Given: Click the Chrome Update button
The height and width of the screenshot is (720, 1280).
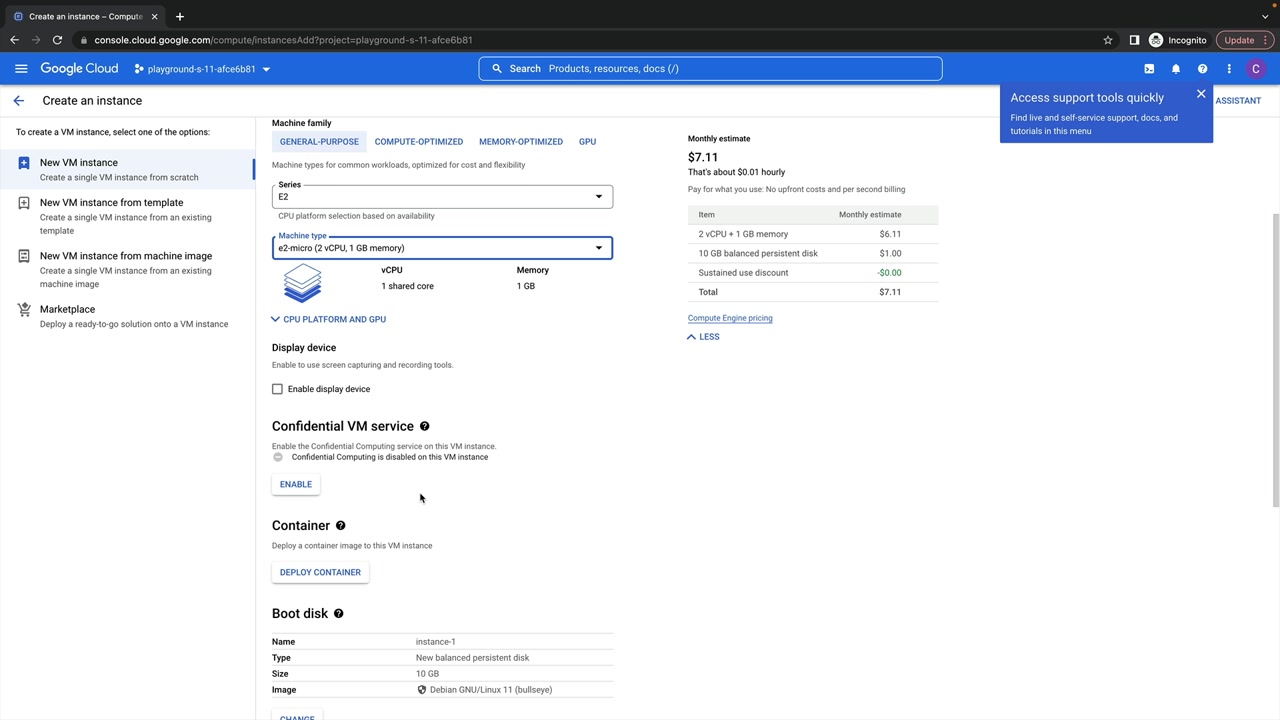Looking at the screenshot, I should [x=1246, y=40].
